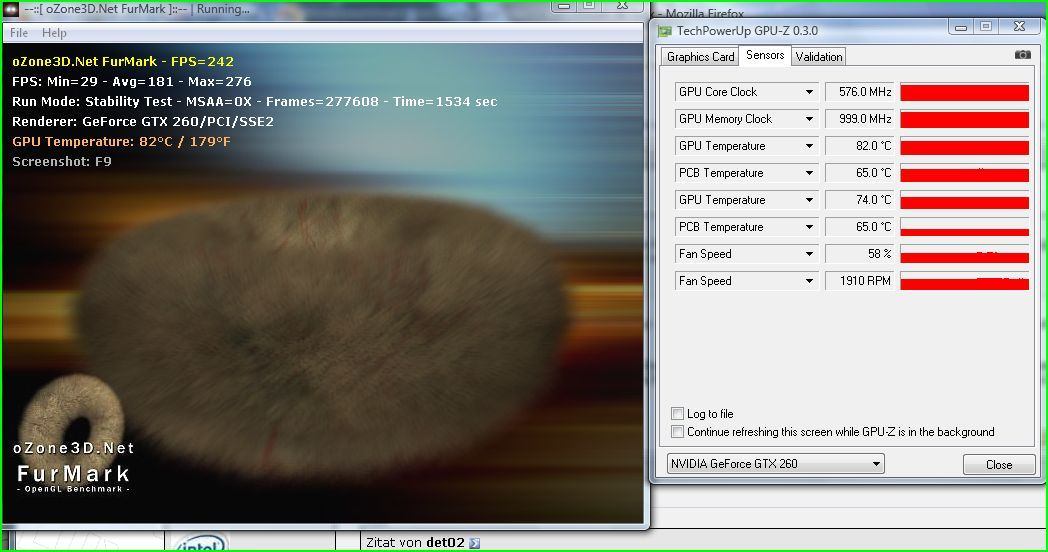This screenshot has height=552, width=1048.
Task: Open the File menu in FurMark
Action: click(x=19, y=33)
